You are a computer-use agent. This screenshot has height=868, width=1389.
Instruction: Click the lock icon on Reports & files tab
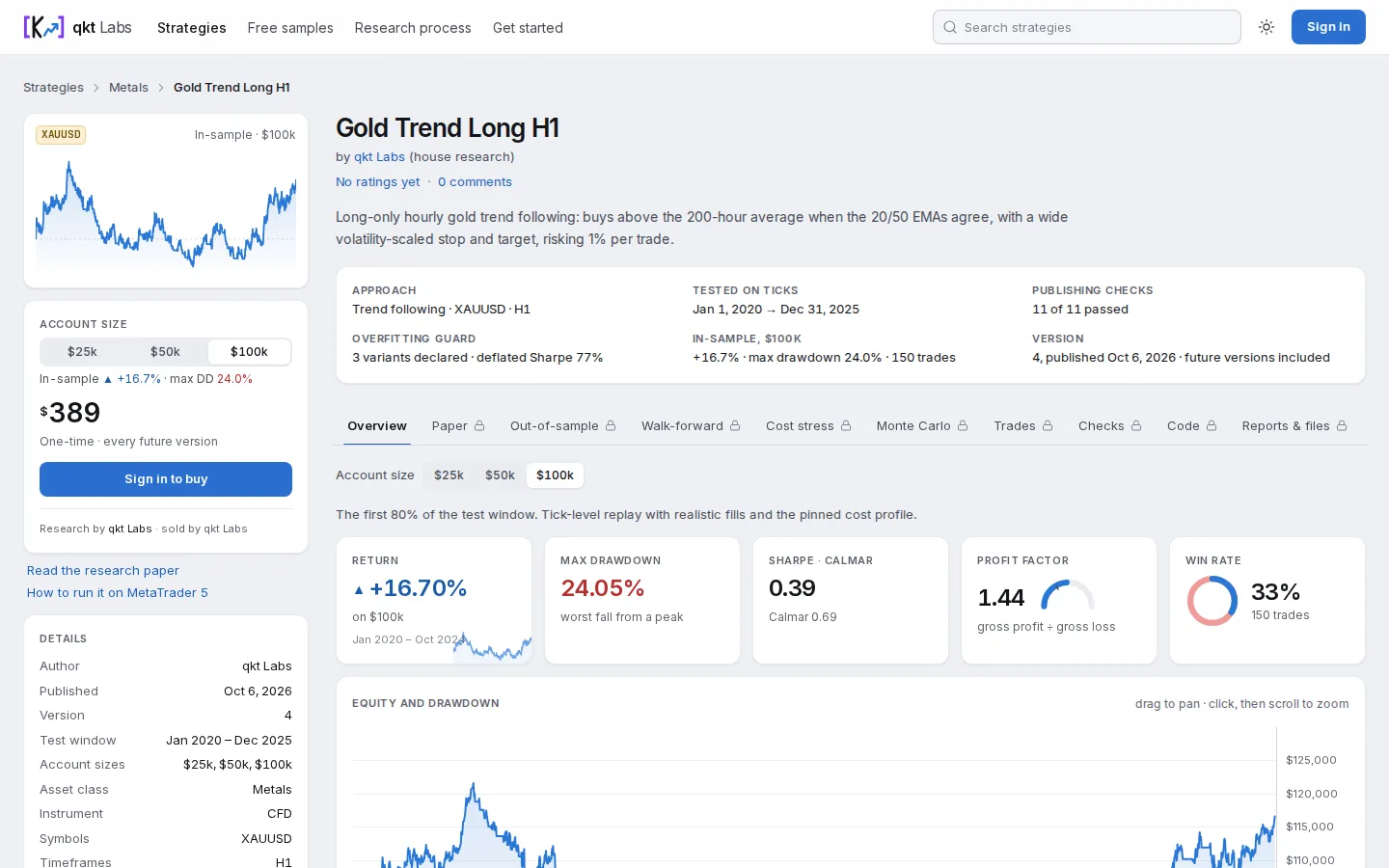point(1342,425)
